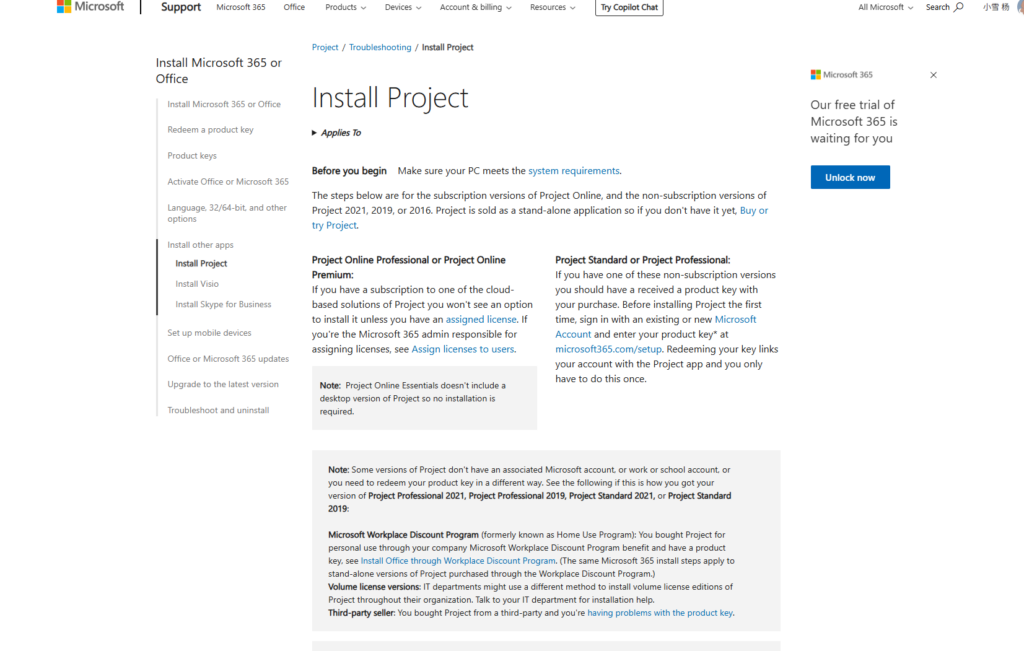Click the Try Copilot Chat button
Image resolution: width=1024 pixels, height=651 pixels.
(630, 7)
